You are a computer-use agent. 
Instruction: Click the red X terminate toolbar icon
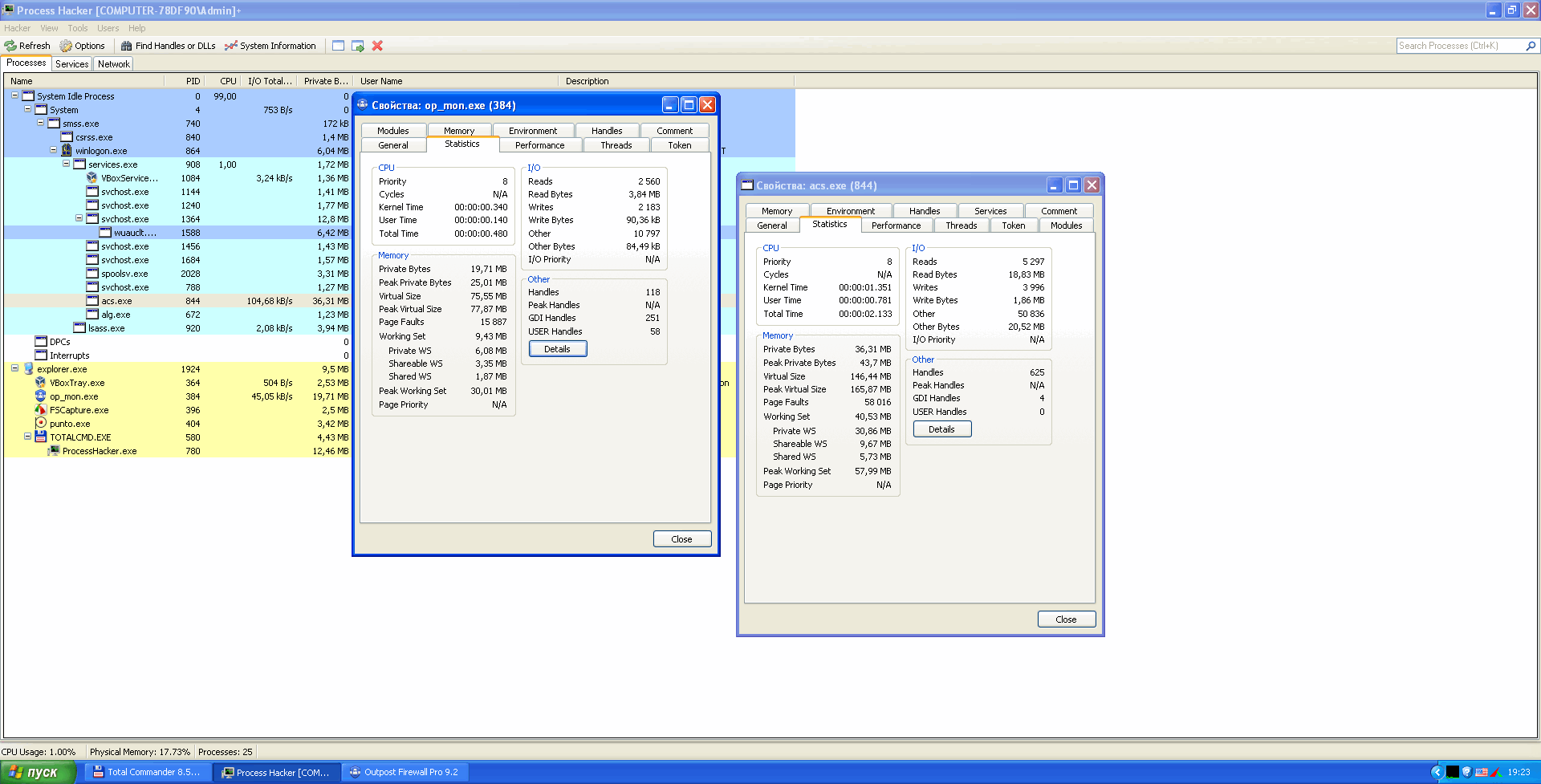[x=377, y=46]
